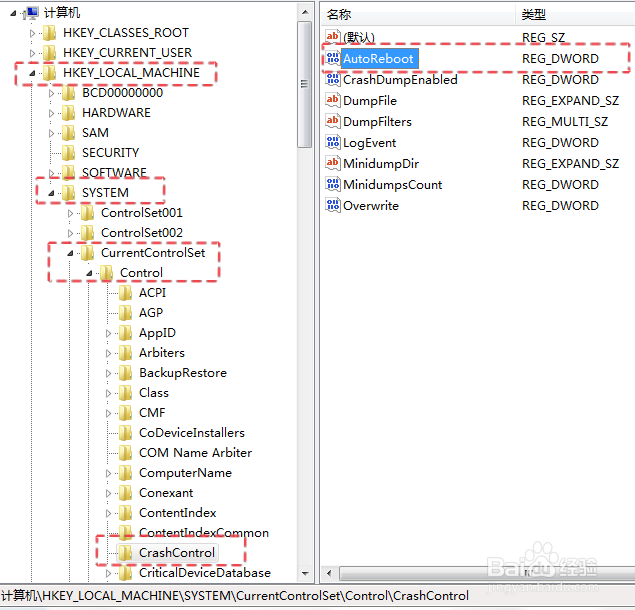Click the CoDeviceInstallers folder icon
Viewport: 635px width, 610px height.
tap(126, 433)
